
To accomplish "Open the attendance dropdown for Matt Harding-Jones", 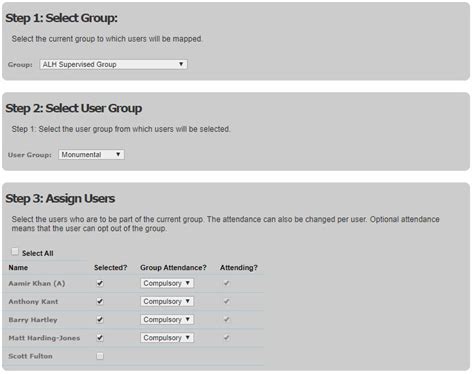I will (167, 338).
